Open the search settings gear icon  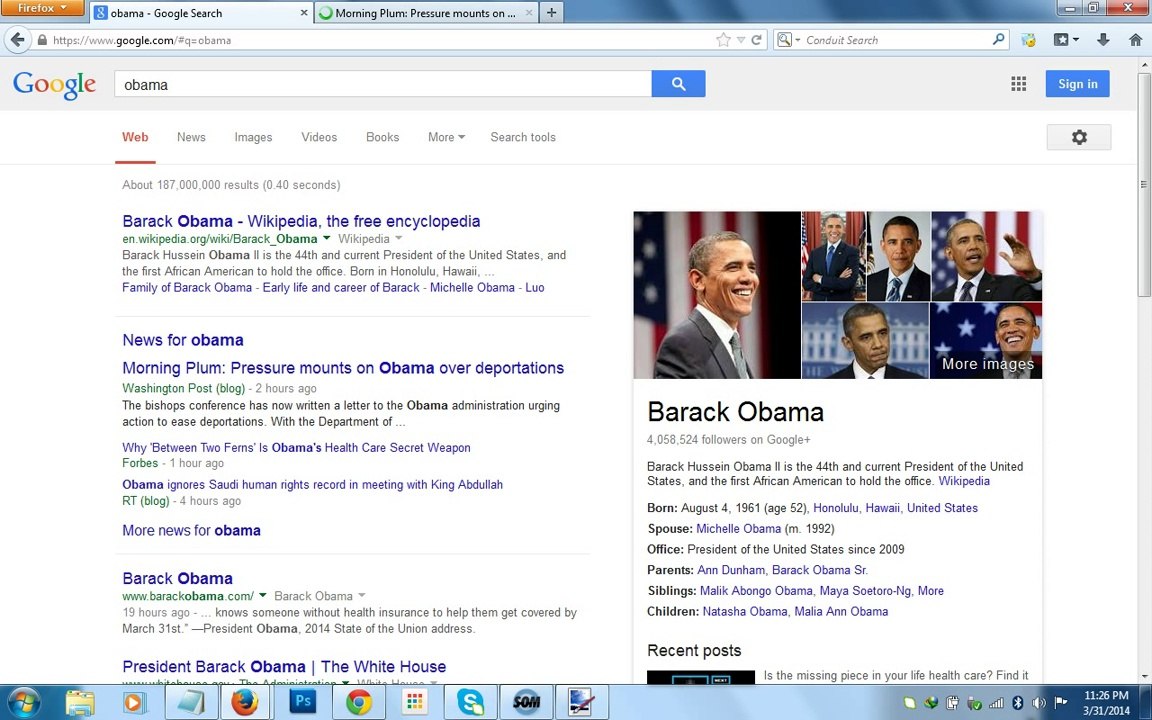[x=1079, y=137]
